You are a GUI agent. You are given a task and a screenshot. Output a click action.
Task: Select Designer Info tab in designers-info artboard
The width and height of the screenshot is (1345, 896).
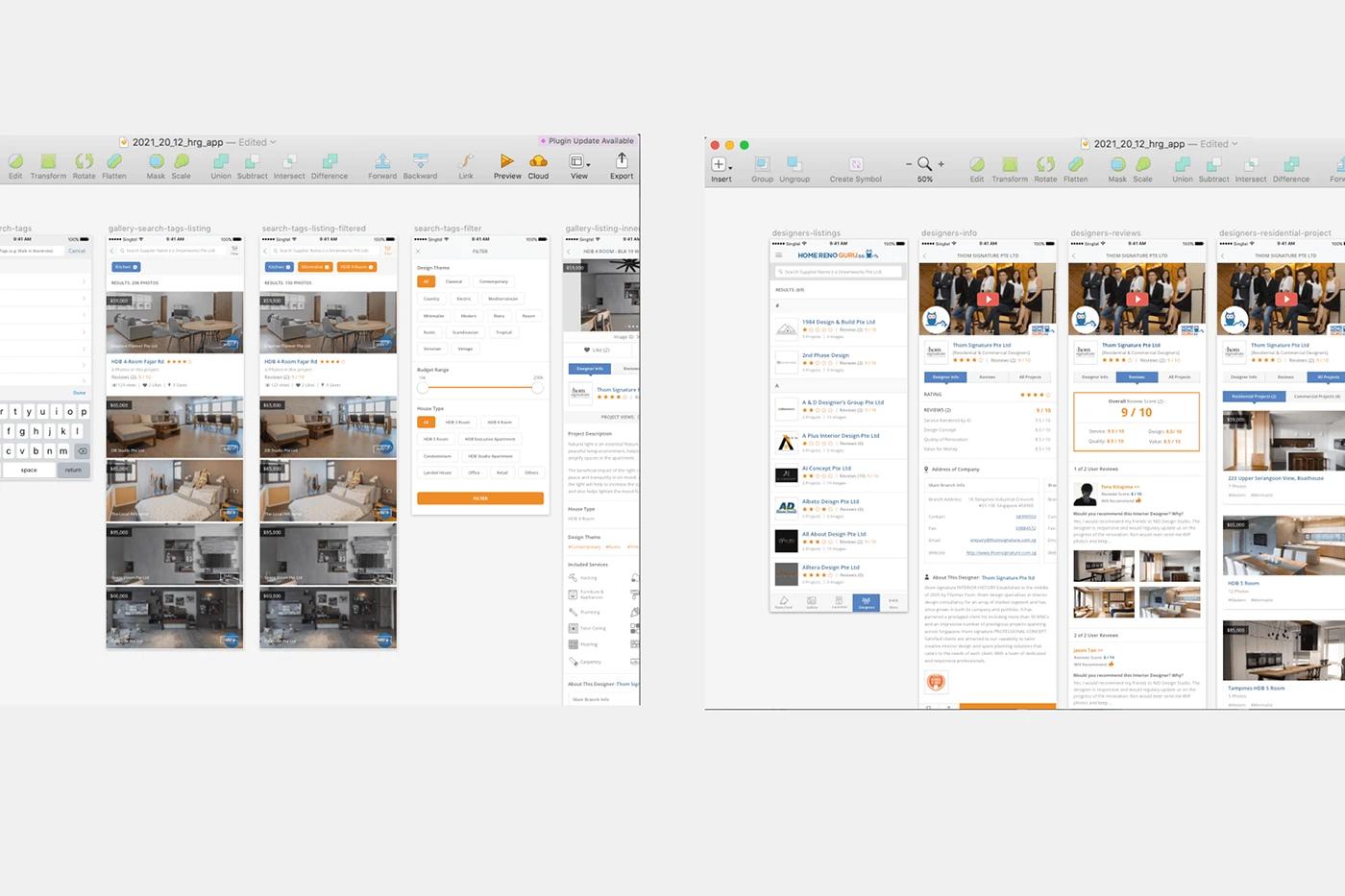click(945, 376)
